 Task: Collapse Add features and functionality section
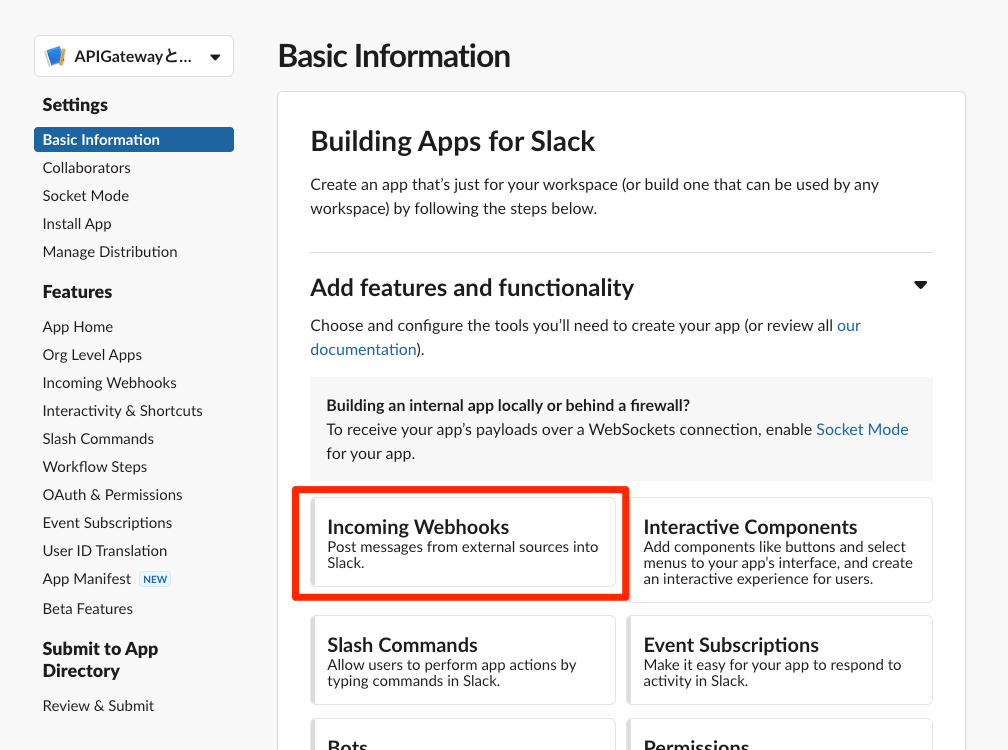pos(920,286)
